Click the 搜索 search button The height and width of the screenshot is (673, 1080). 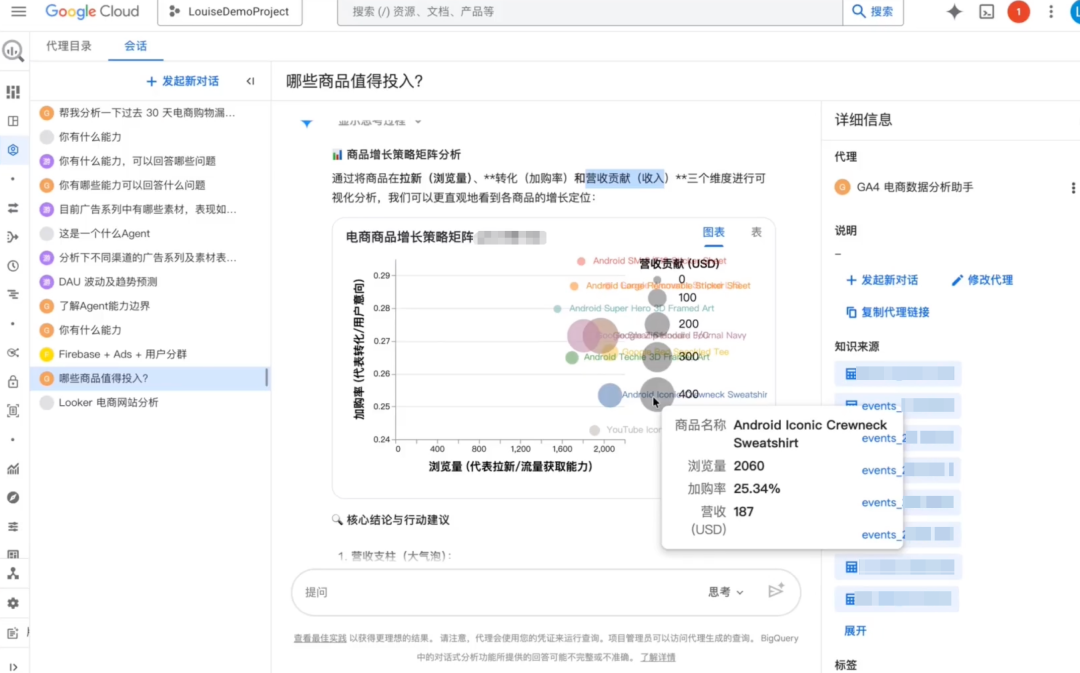click(x=873, y=12)
